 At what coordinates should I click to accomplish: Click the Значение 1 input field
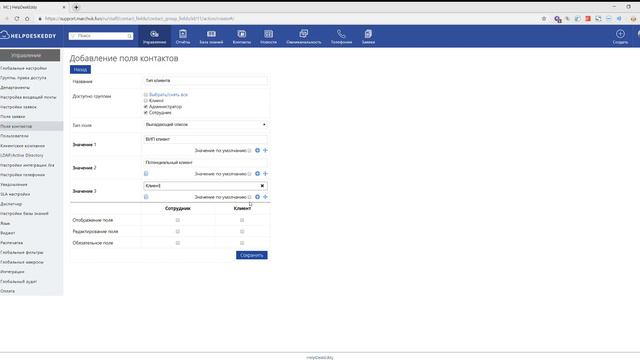point(205,139)
